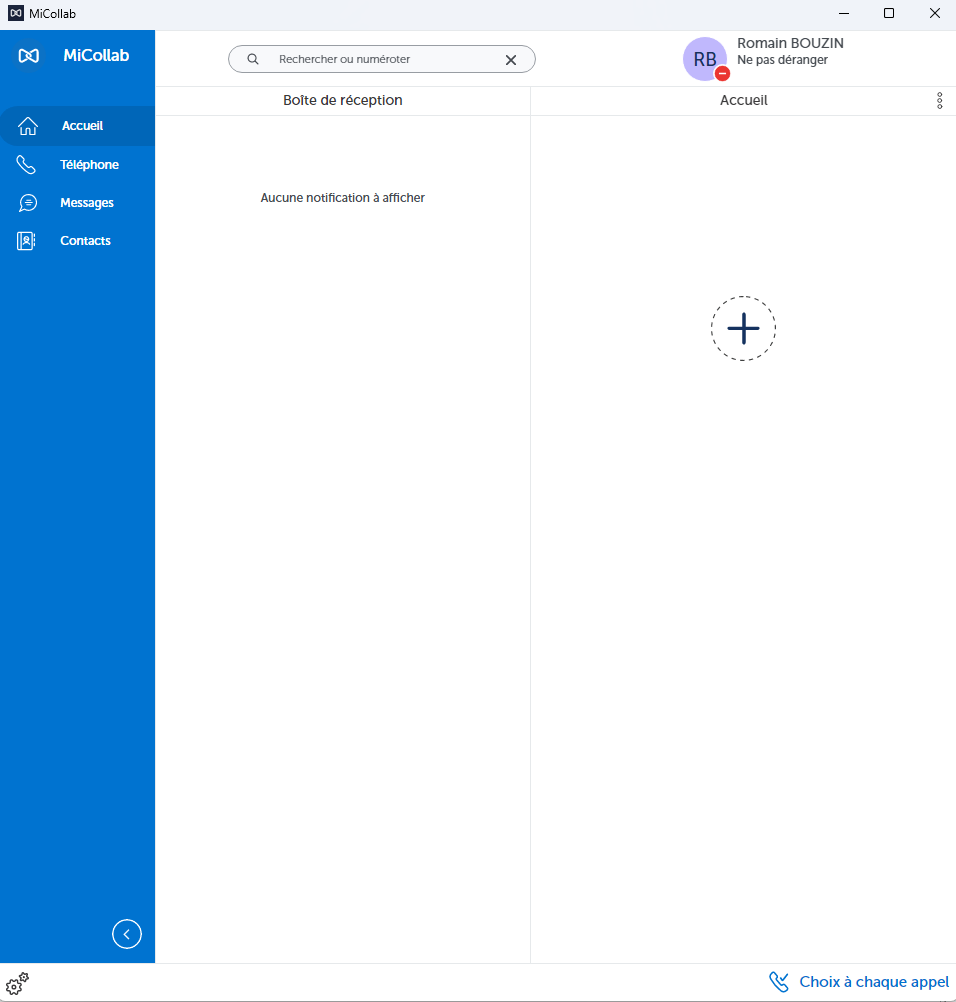
Task: Click the Romain BOUZIN name
Action: click(790, 43)
